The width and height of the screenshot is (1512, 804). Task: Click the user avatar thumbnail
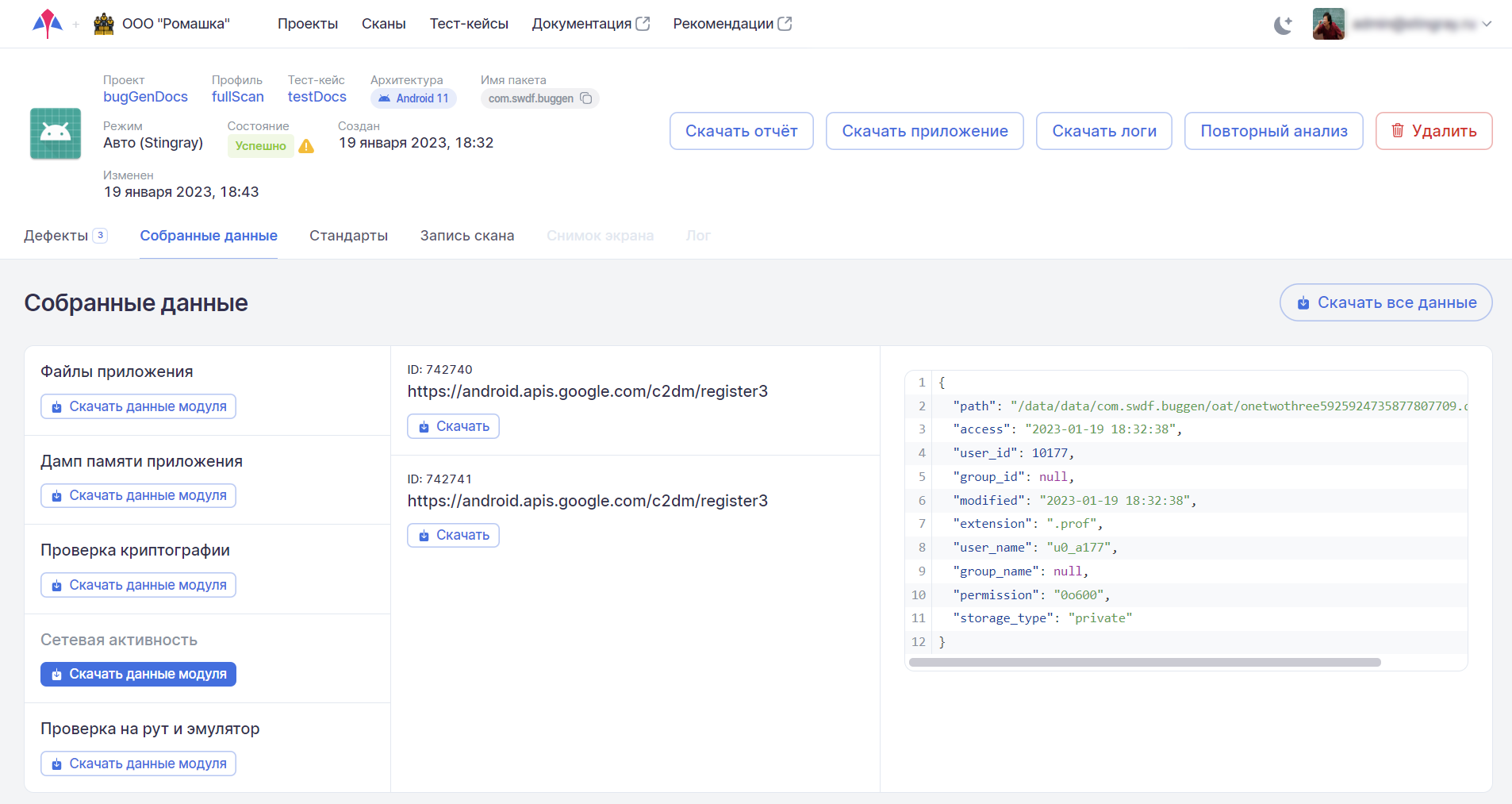point(1328,24)
